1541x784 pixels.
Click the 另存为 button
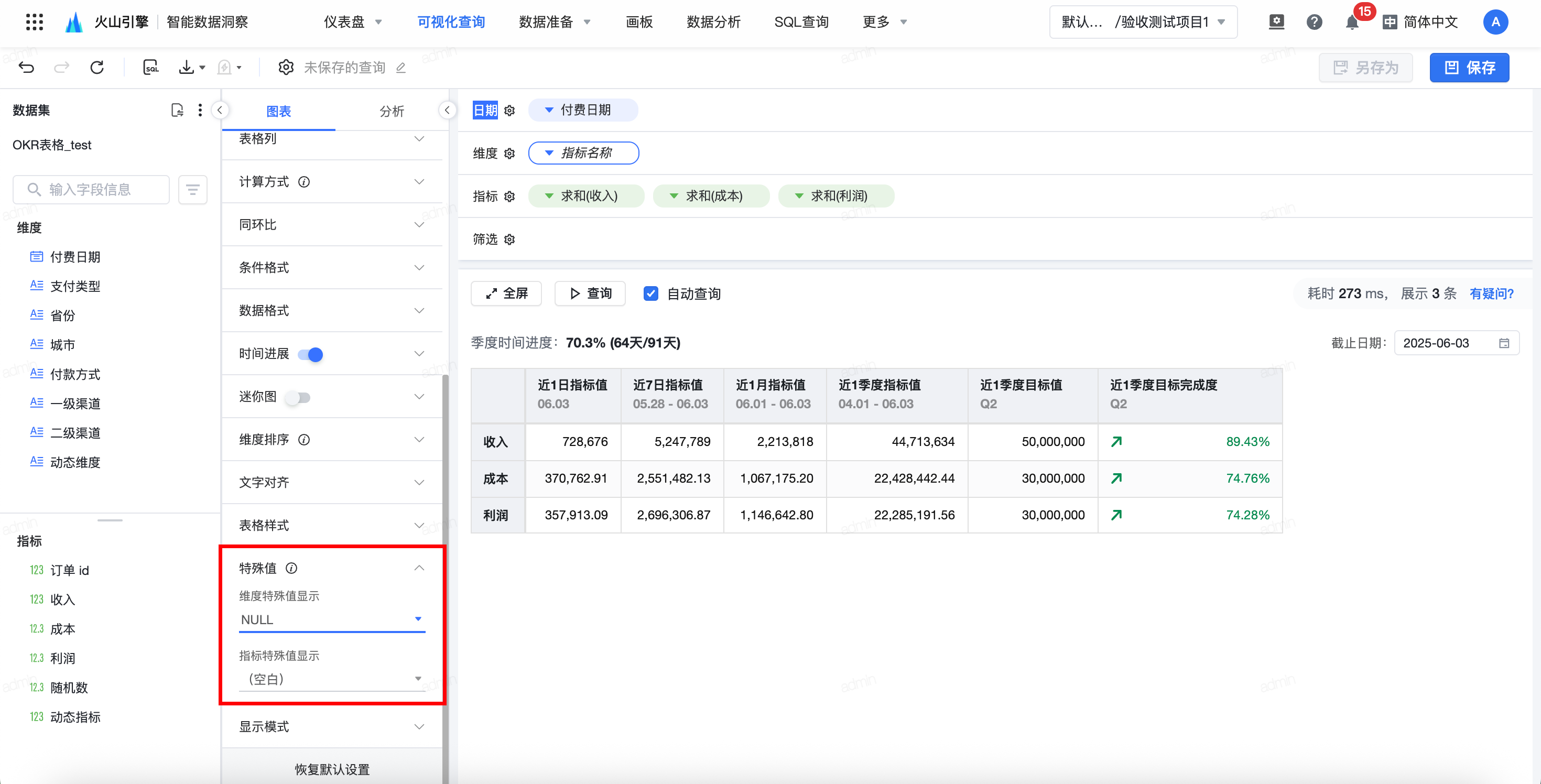tap(1366, 68)
